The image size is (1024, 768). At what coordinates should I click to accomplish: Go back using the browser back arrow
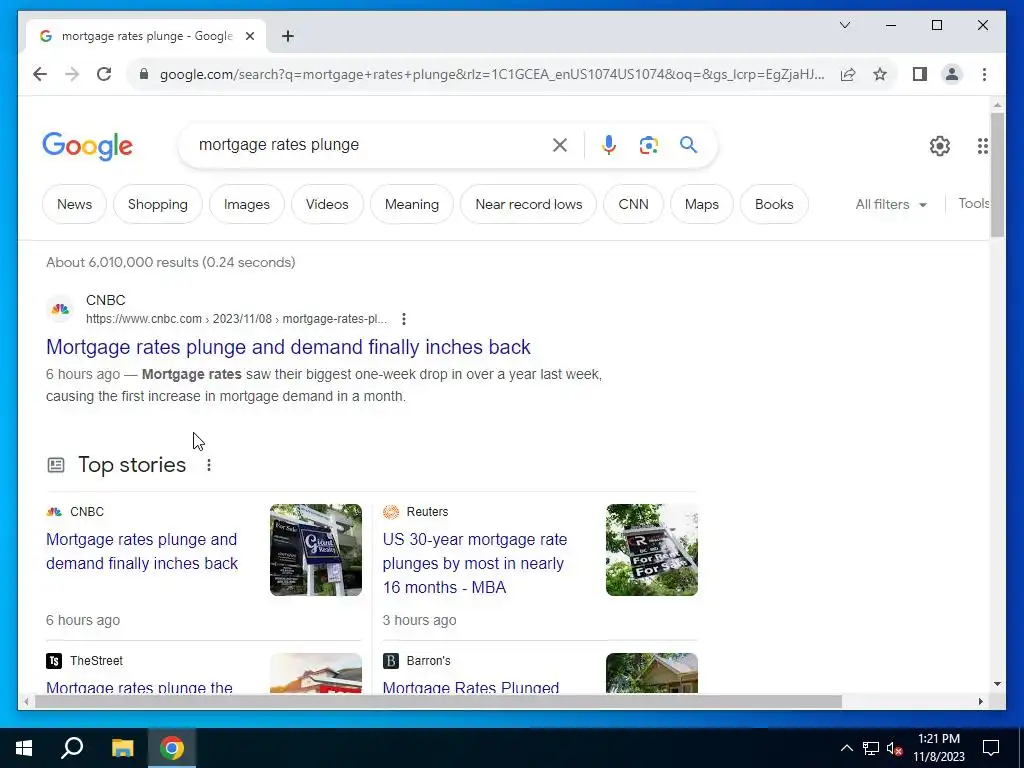click(40, 74)
